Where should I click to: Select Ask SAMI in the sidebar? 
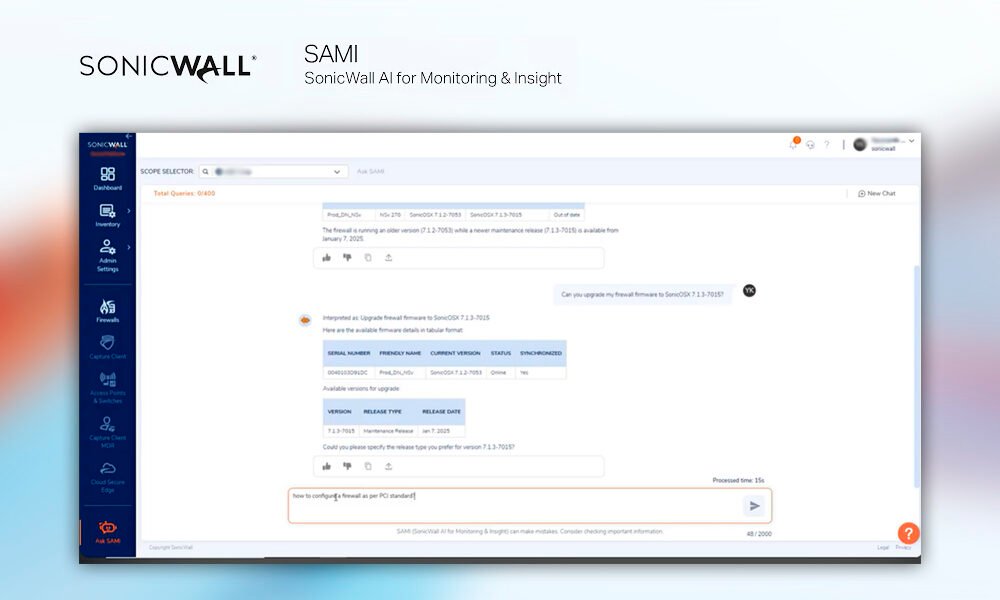(x=108, y=532)
